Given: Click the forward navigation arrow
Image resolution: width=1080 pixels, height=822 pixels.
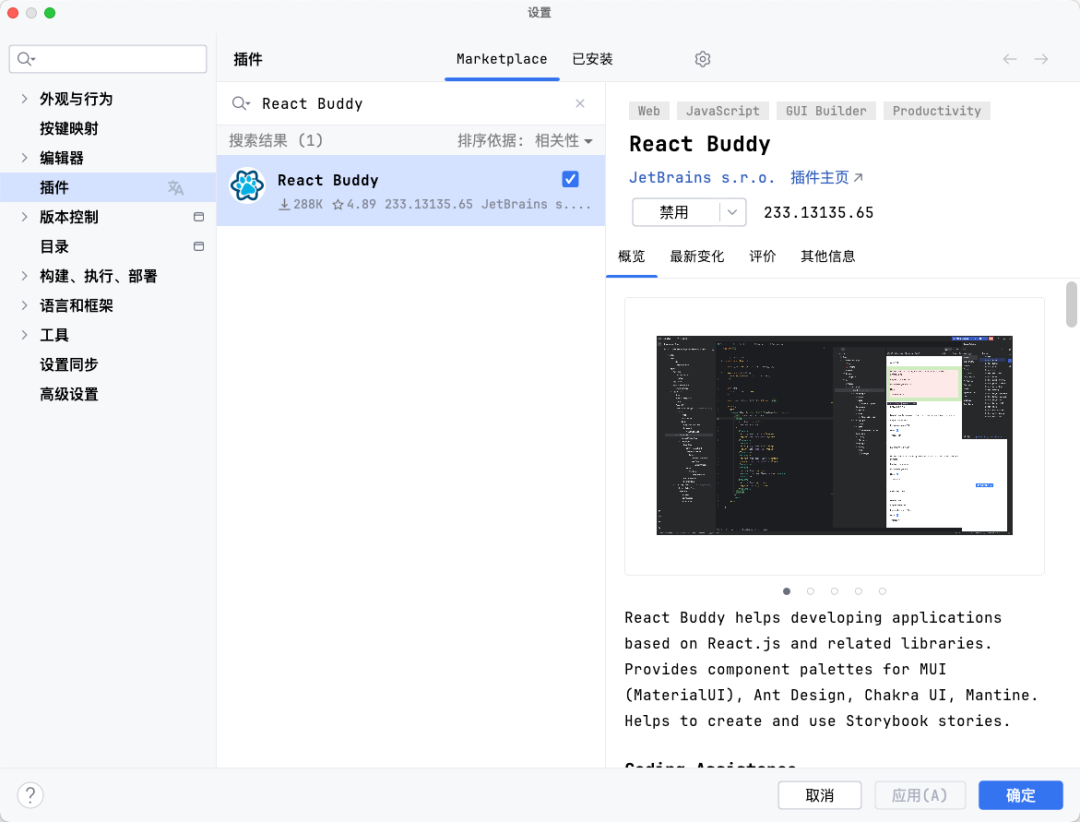Looking at the screenshot, I should coord(1041,59).
